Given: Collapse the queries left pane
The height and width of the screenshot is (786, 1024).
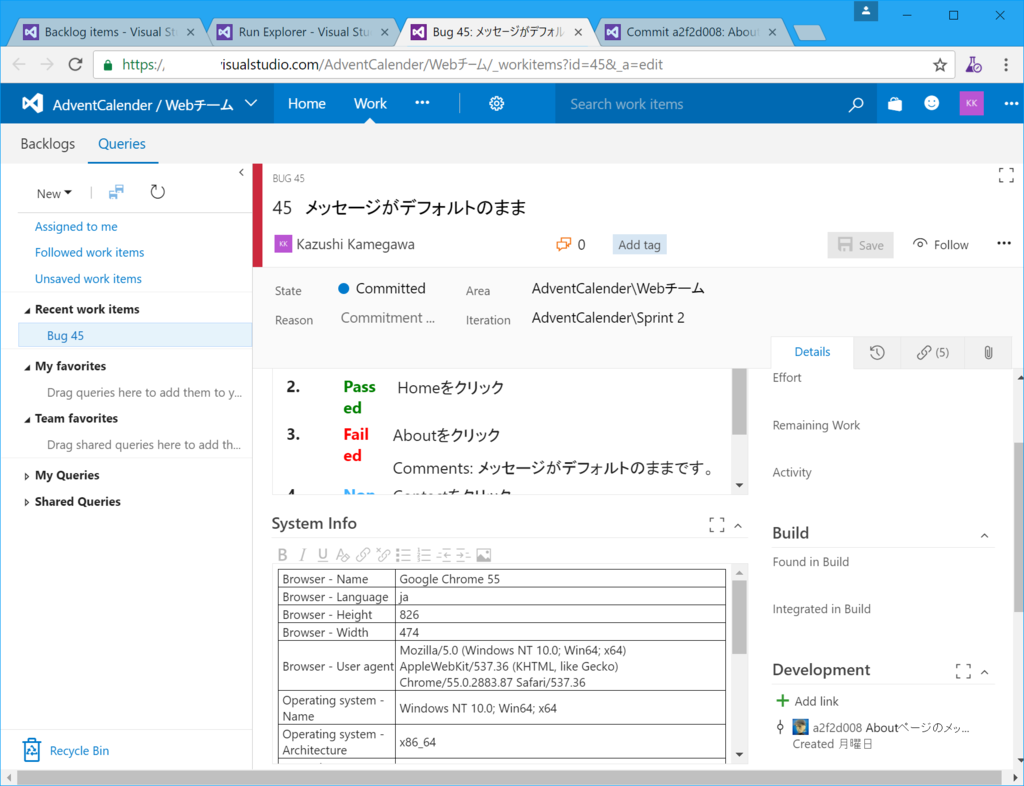Looking at the screenshot, I should 242,172.
